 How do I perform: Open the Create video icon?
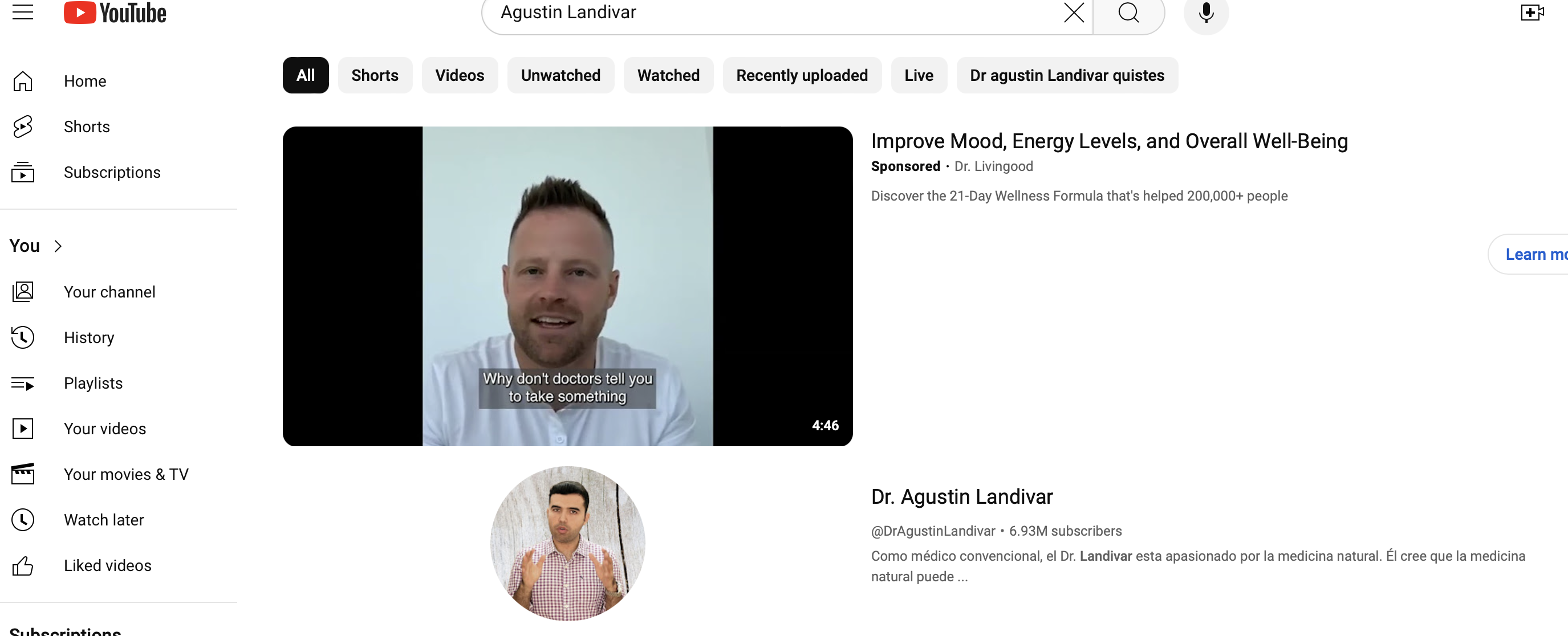tap(1532, 12)
